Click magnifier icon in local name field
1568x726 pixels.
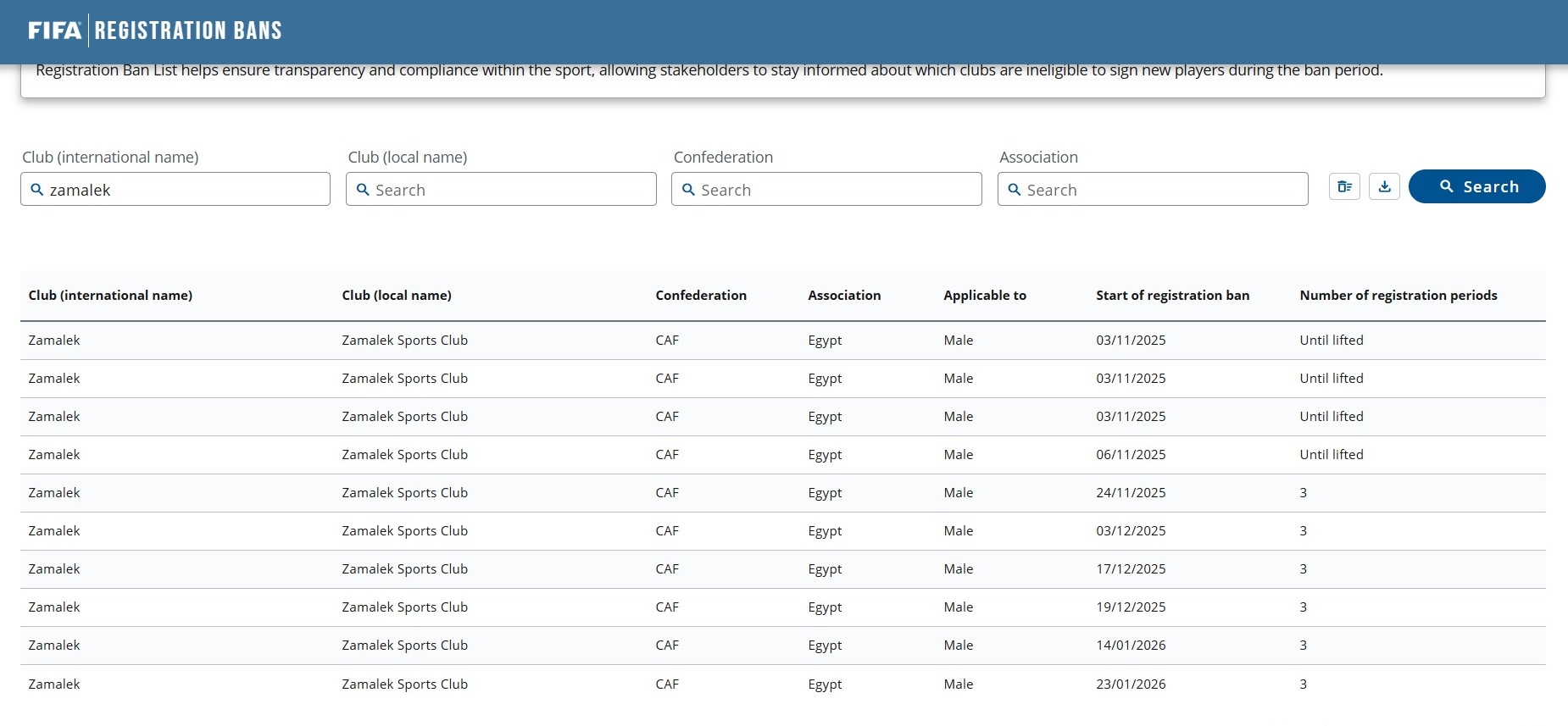(x=363, y=190)
